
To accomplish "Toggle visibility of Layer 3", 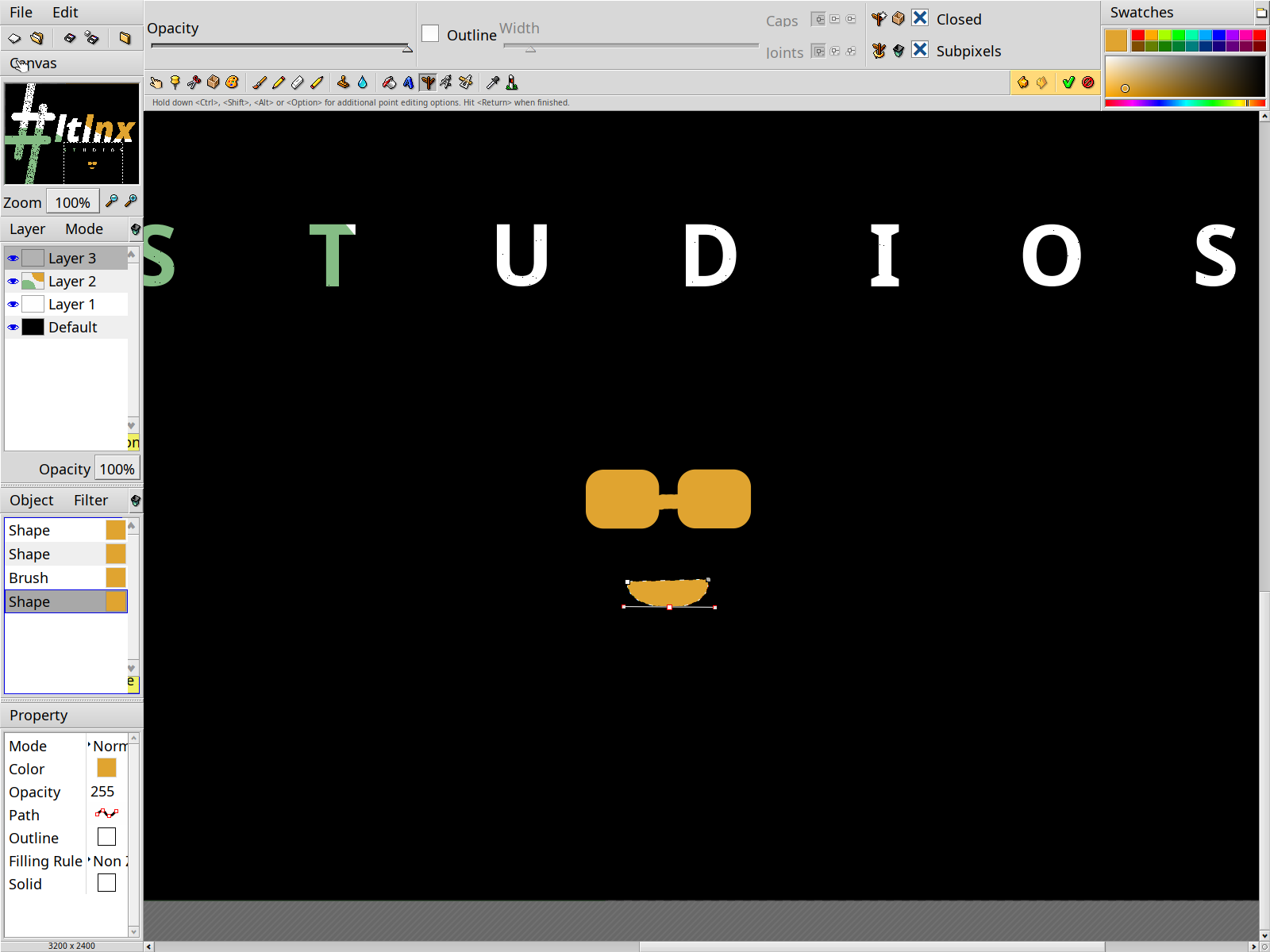I will click(x=13, y=258).
